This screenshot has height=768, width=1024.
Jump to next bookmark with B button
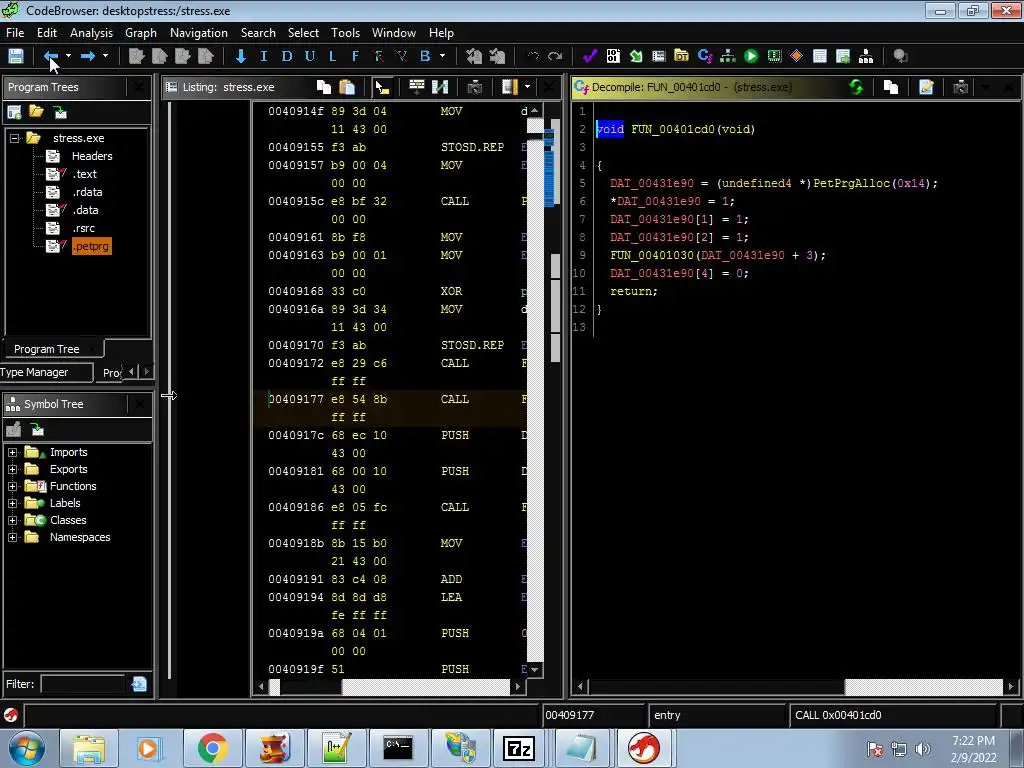click(x=425, y=56)
